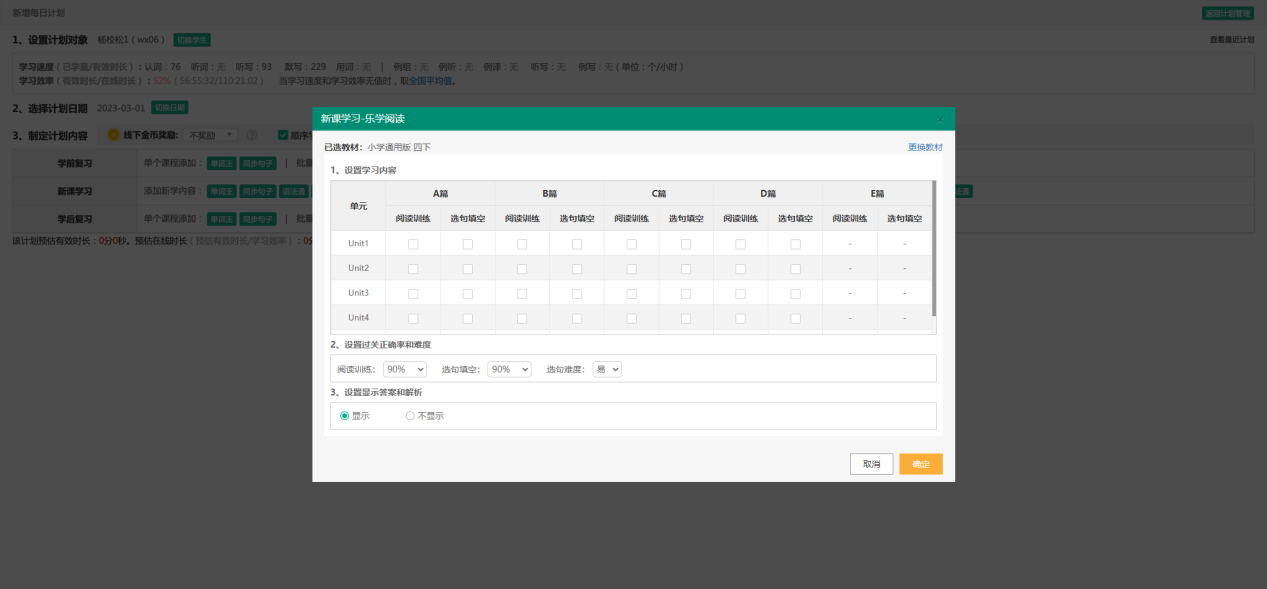Tick Unit1 C篇 选句填空 checkbox
The width and height of the screenshot is (1267, 589).
coord(686,244)
